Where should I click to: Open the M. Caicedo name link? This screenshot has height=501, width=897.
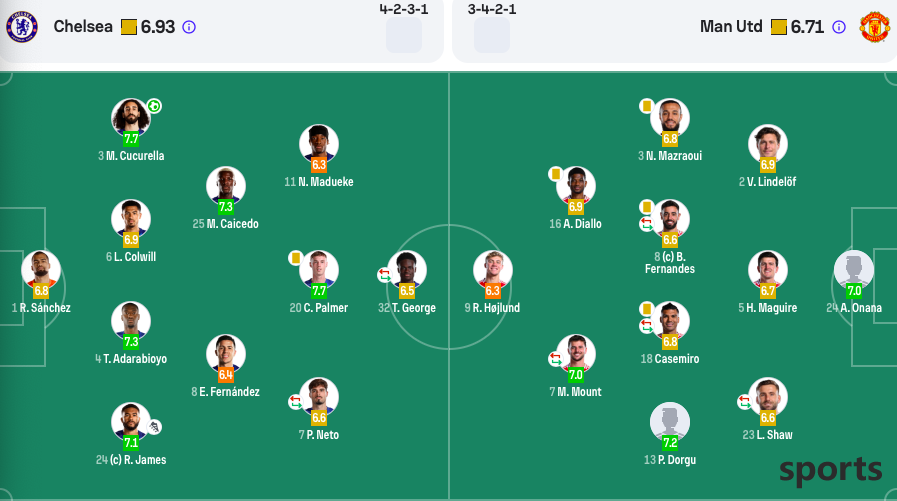(x=232, y=224)
